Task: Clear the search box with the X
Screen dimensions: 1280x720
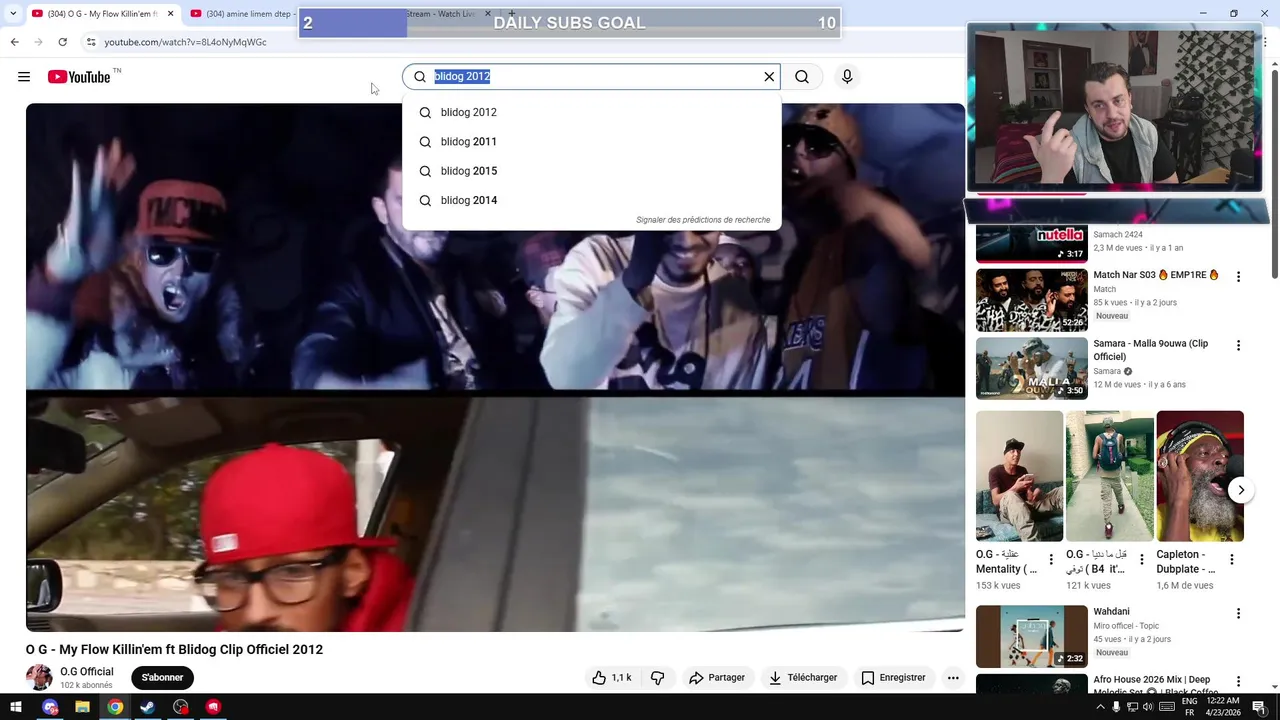Action: click(x=769, y=77)
